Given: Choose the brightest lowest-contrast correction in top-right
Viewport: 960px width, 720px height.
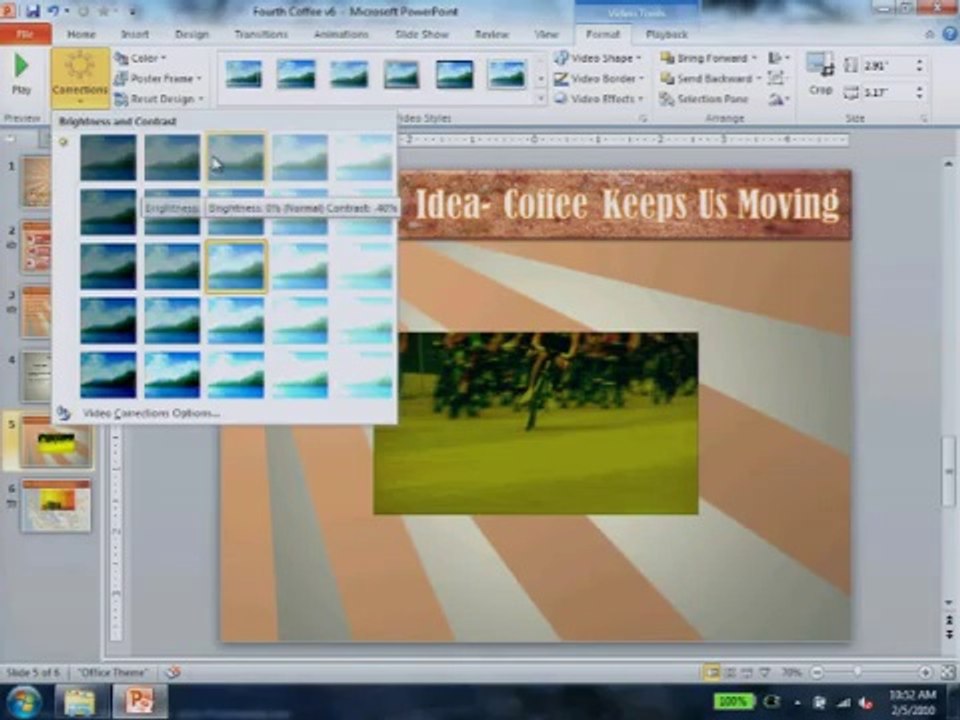Looking at the screenshot, I should click(x=364, y=158).
